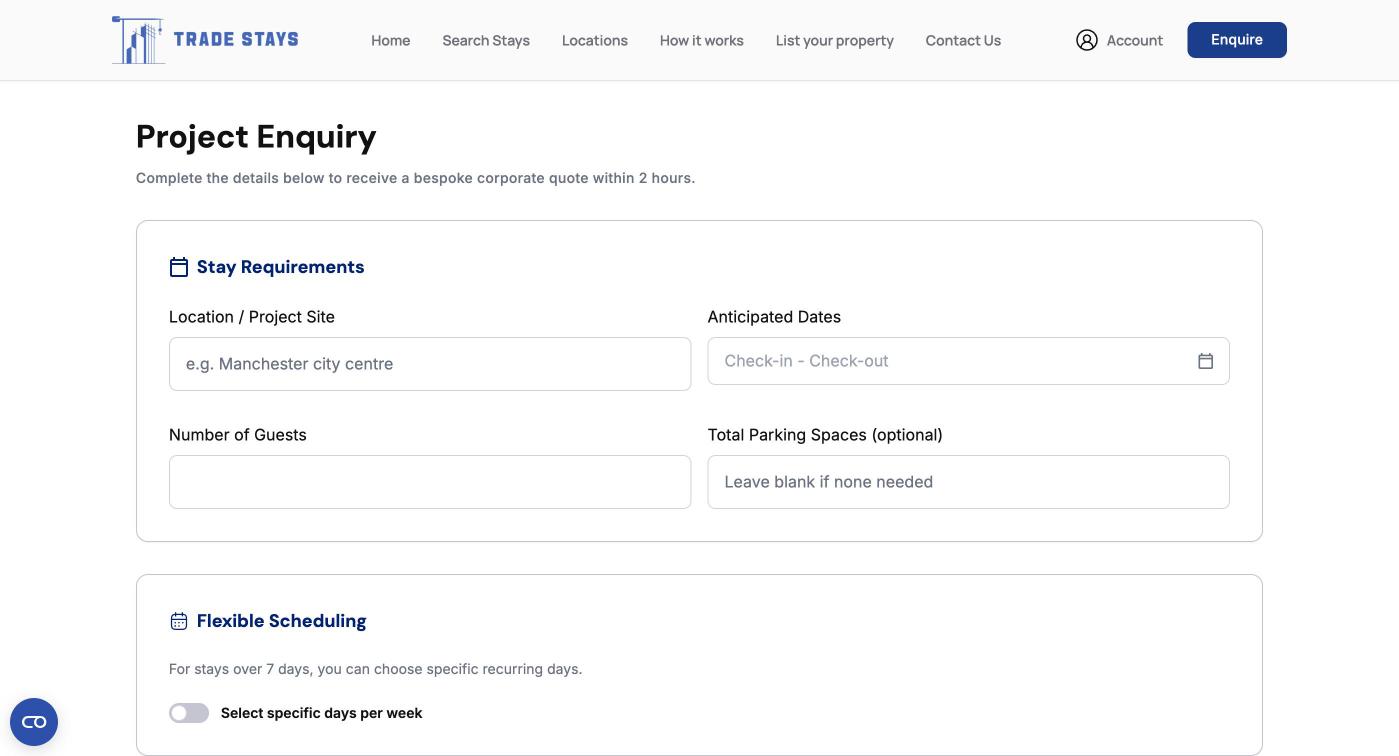Open the floating blue widget button

[x=34, y=722]
